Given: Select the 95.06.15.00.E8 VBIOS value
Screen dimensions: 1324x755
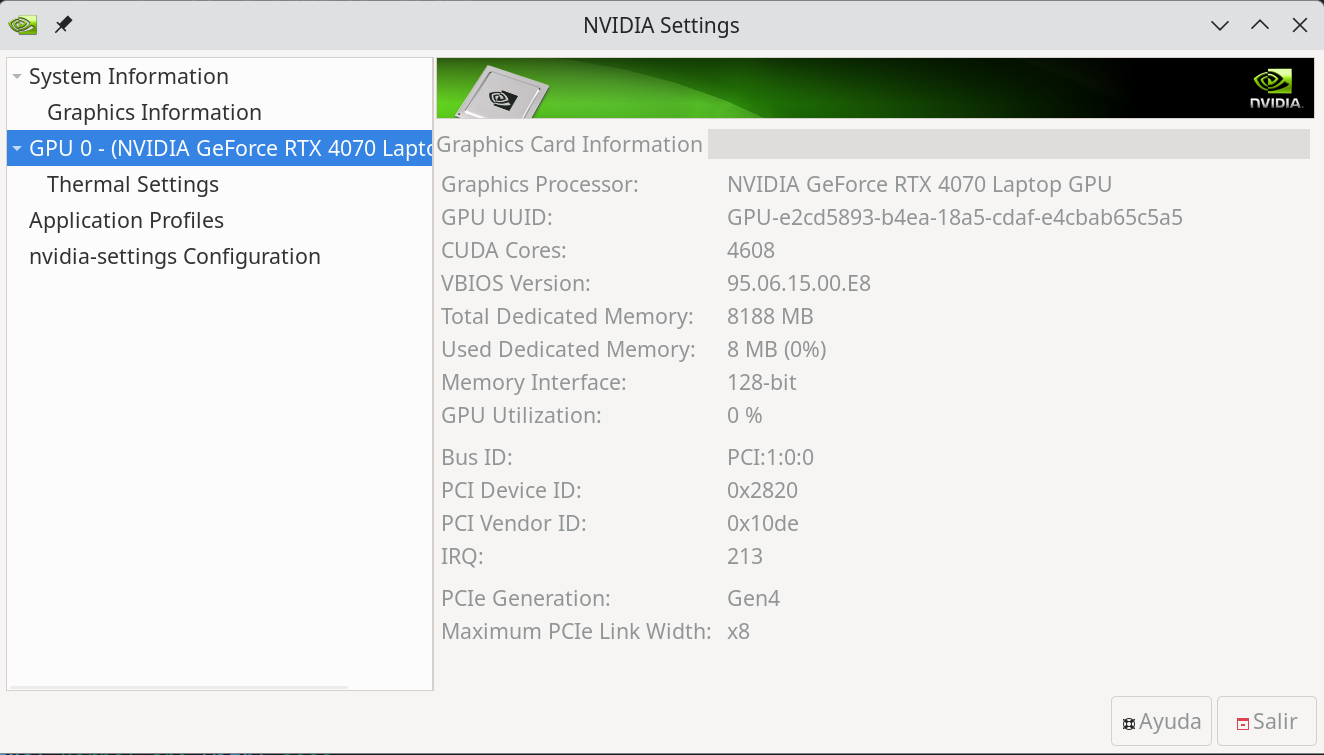Looking at the screenshot, I should tap(799, 283).
